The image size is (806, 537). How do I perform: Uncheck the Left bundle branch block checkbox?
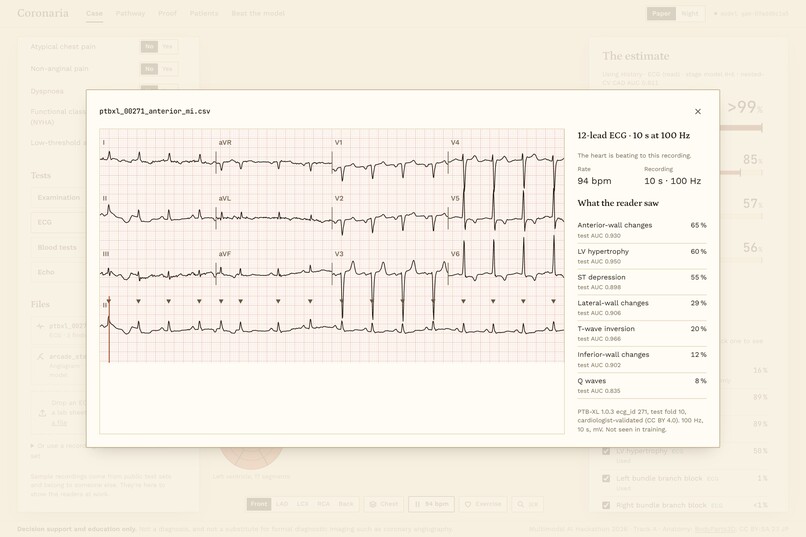[x=606, y=478]
